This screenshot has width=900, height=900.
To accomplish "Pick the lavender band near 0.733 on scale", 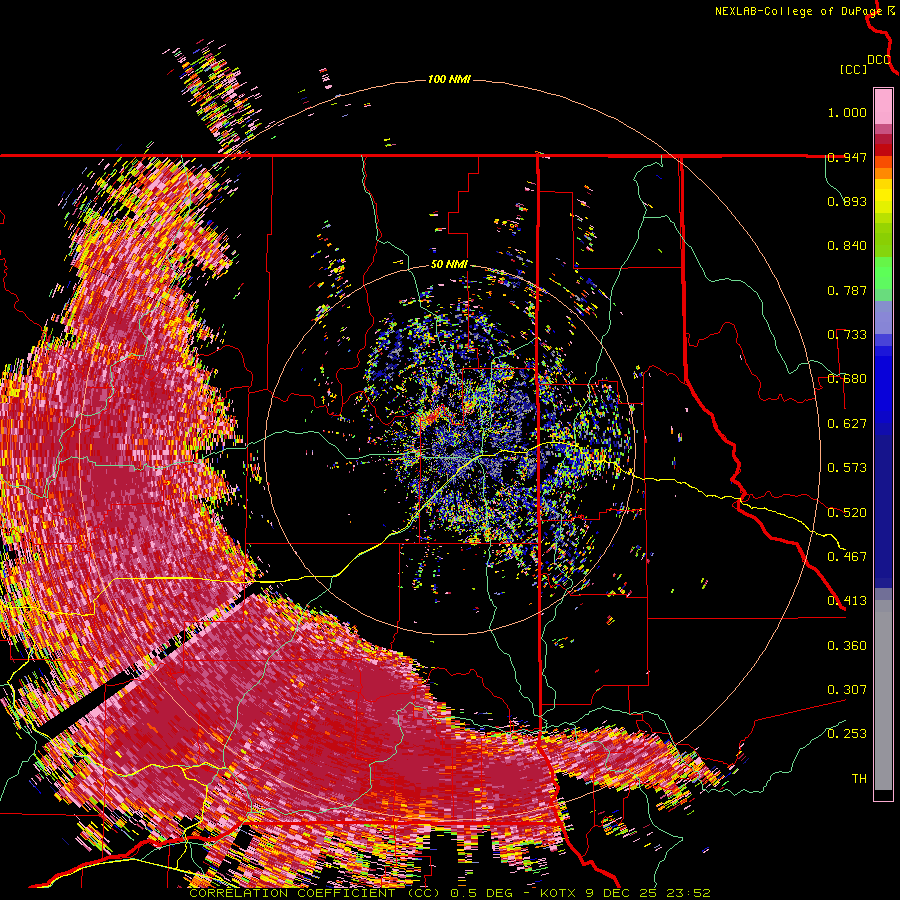I will click(x=883, y=317).
